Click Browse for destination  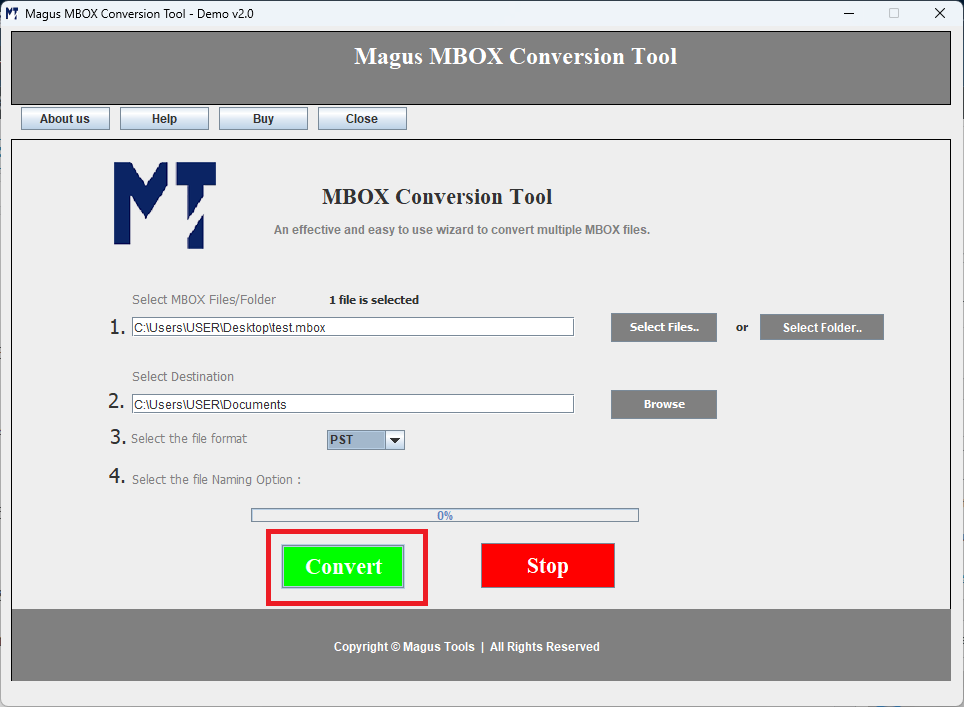pyautogui.click(x=664, y=405)
